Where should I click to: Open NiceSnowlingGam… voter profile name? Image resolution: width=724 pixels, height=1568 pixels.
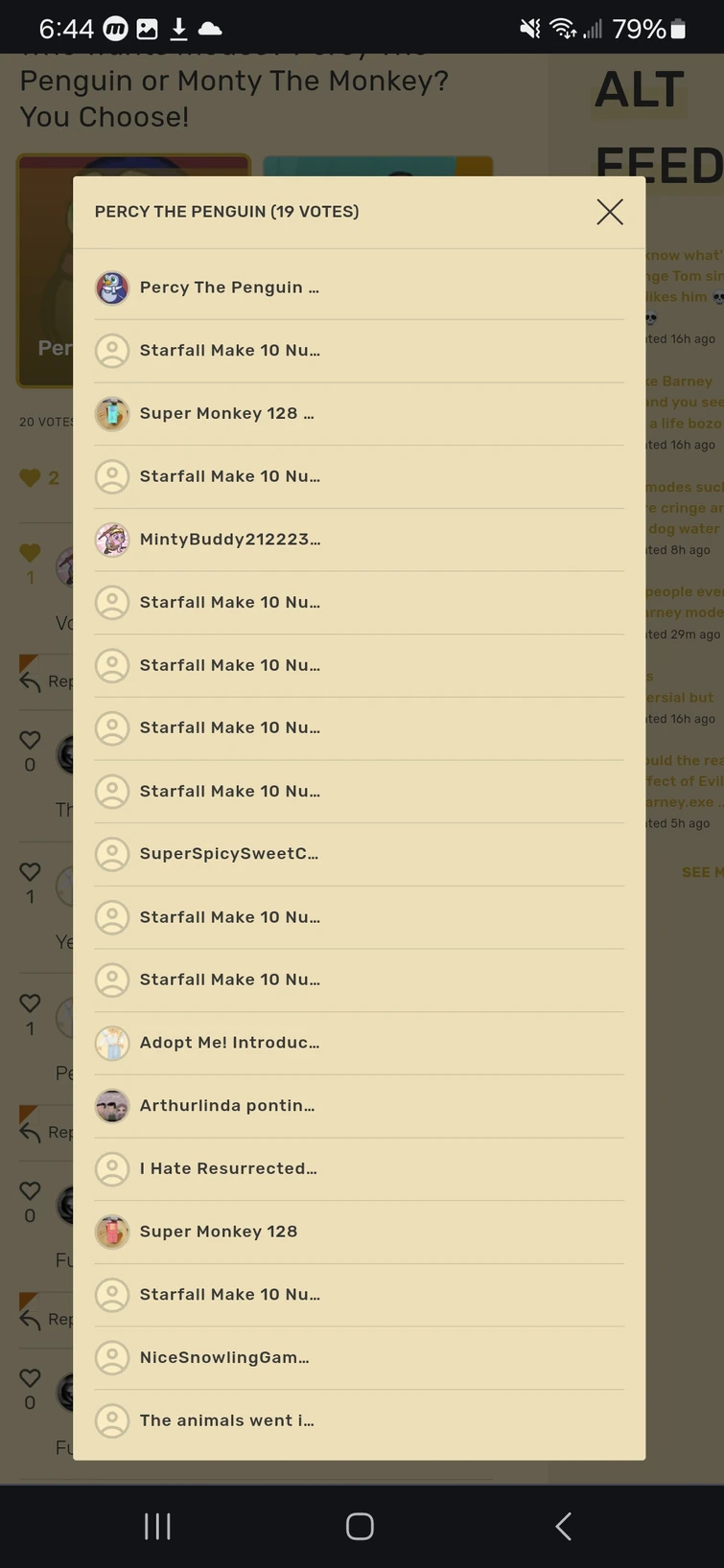[x=224, y=1357]
